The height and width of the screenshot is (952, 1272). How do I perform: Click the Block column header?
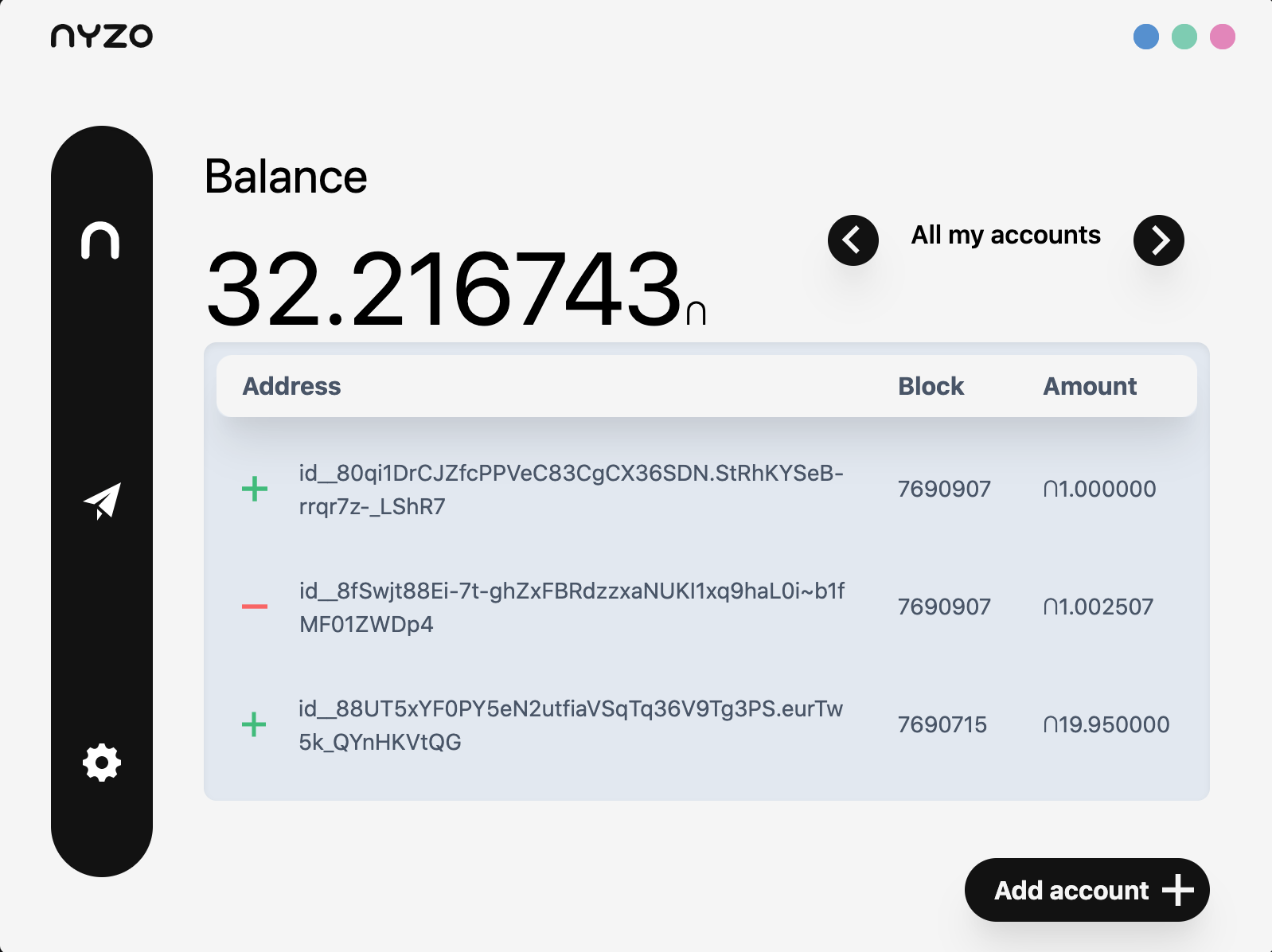931,386
